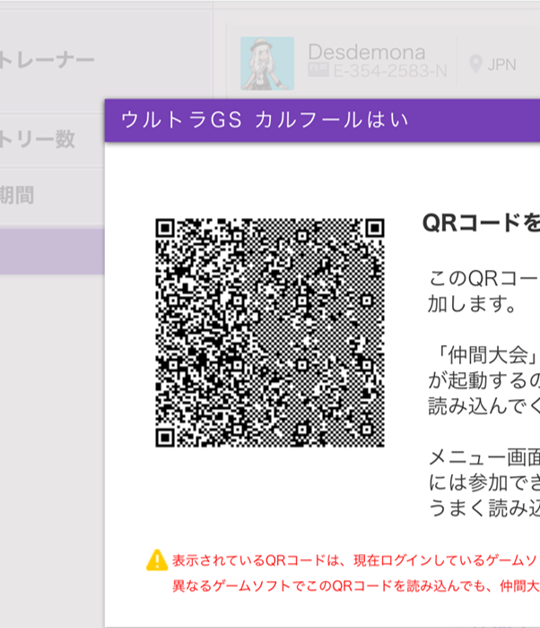This screenshot has height=628, width=540.
Task: Click the うまく読み込 text line
Action: 484,509
